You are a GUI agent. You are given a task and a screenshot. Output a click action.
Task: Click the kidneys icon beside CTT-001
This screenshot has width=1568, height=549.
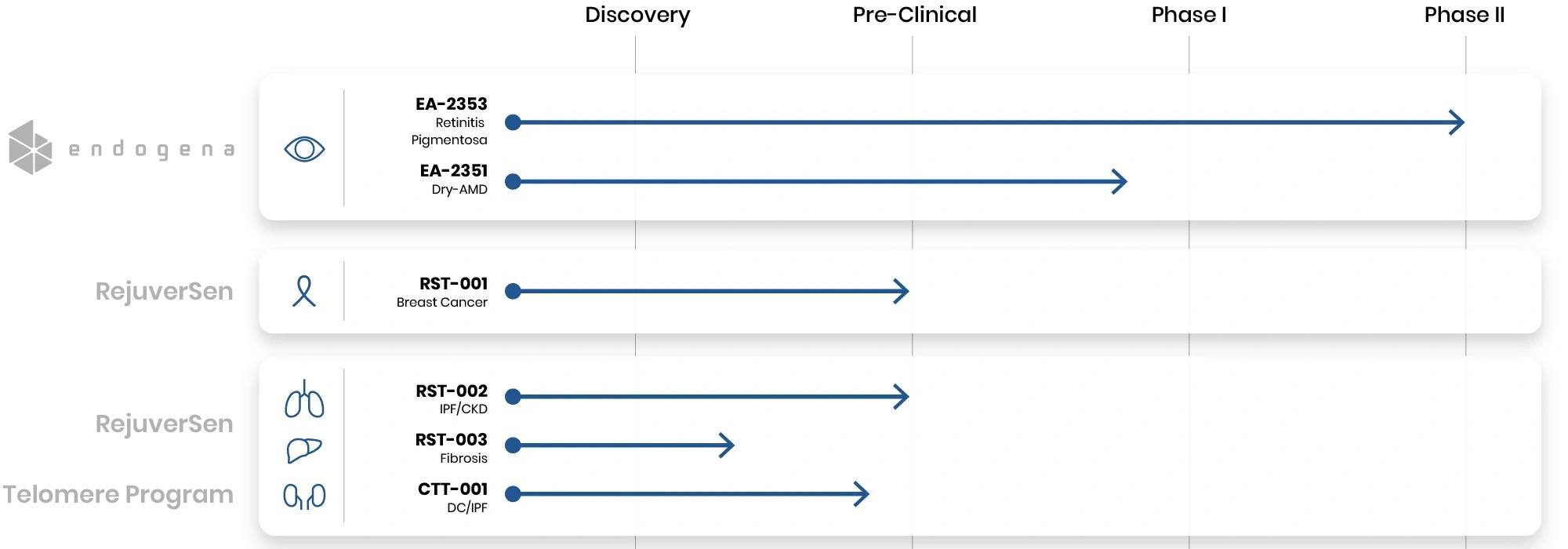click(304, 496)
